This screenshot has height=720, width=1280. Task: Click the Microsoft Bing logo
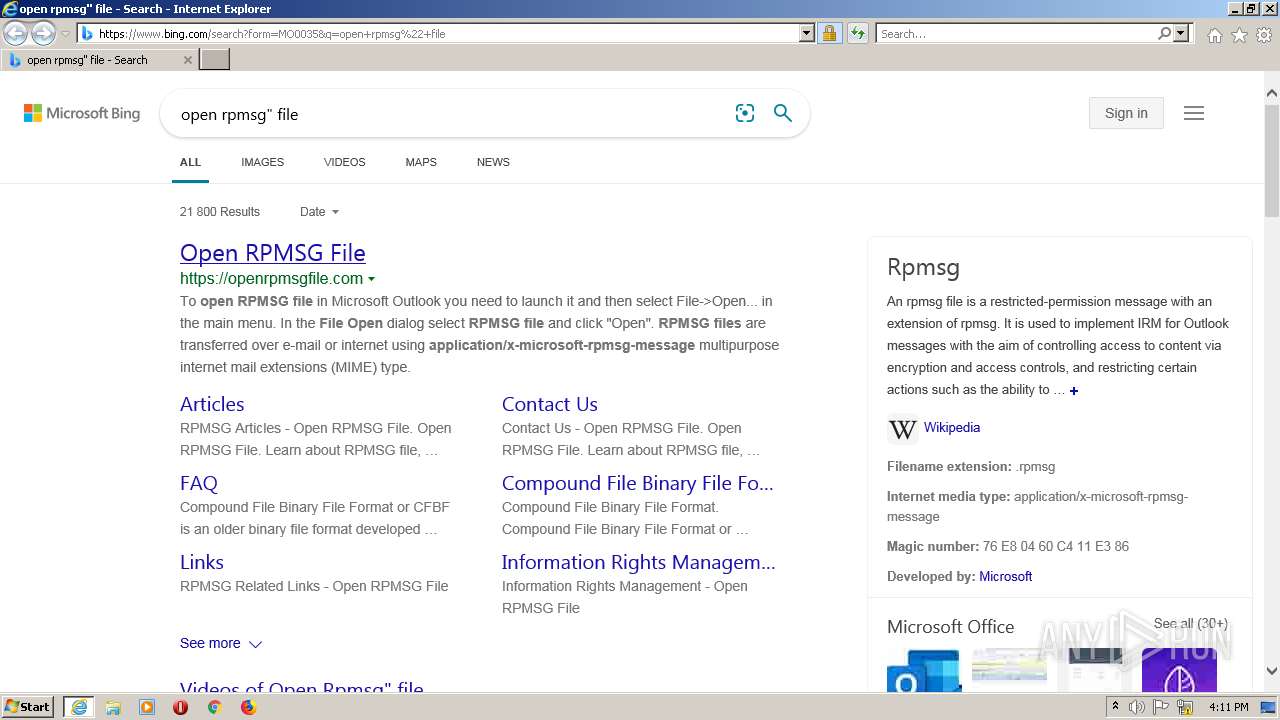(x=82, y=113)
